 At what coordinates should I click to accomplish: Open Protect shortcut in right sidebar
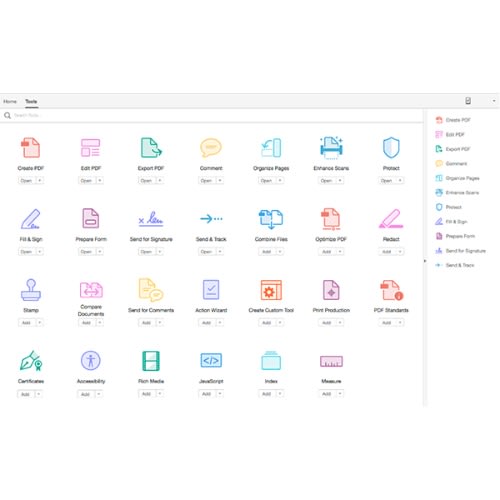(x=449, y=207)
